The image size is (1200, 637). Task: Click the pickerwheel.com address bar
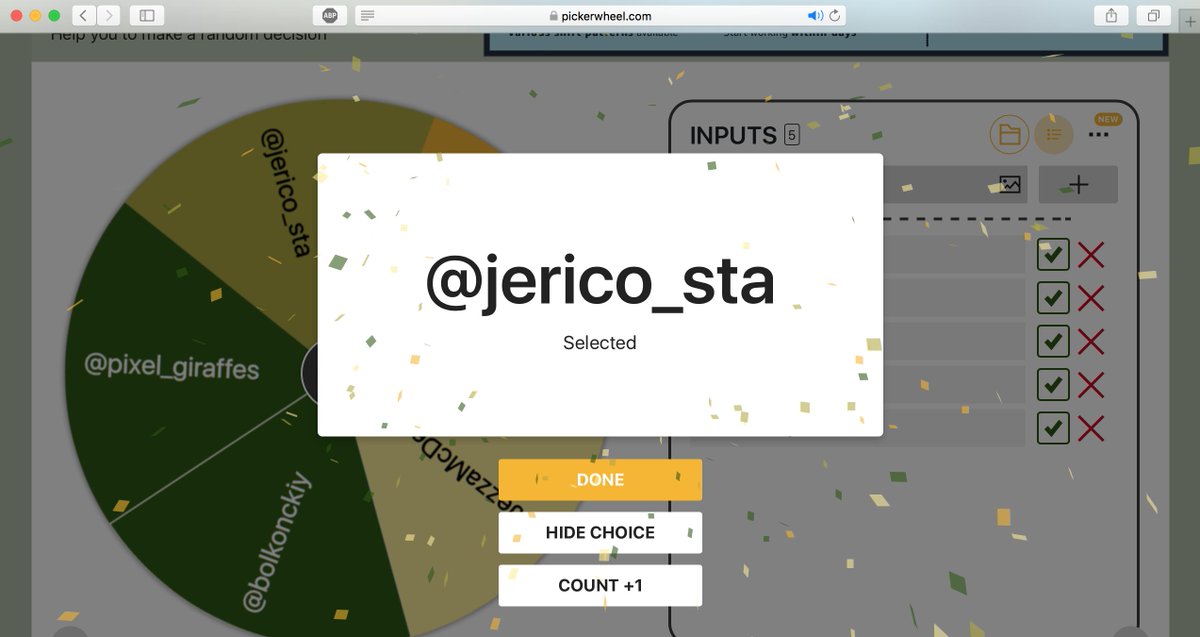click(x=600, y=15)
